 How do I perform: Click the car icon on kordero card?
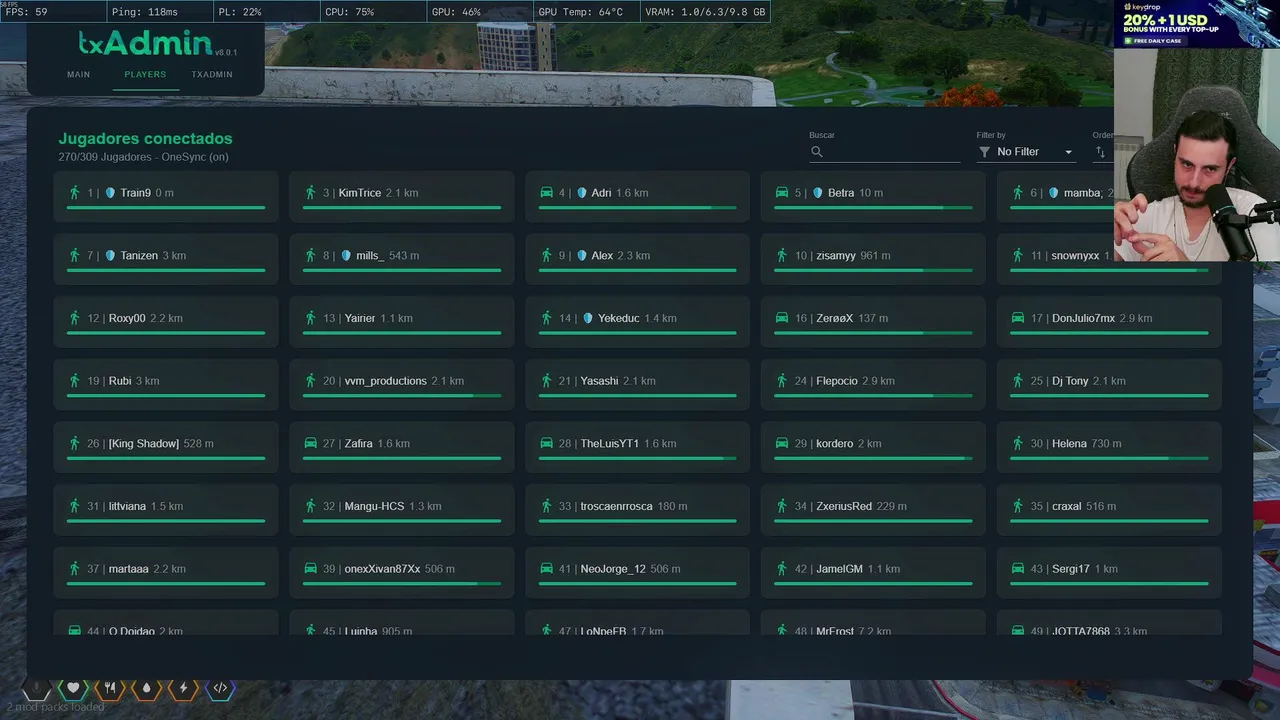click(782, 443)
